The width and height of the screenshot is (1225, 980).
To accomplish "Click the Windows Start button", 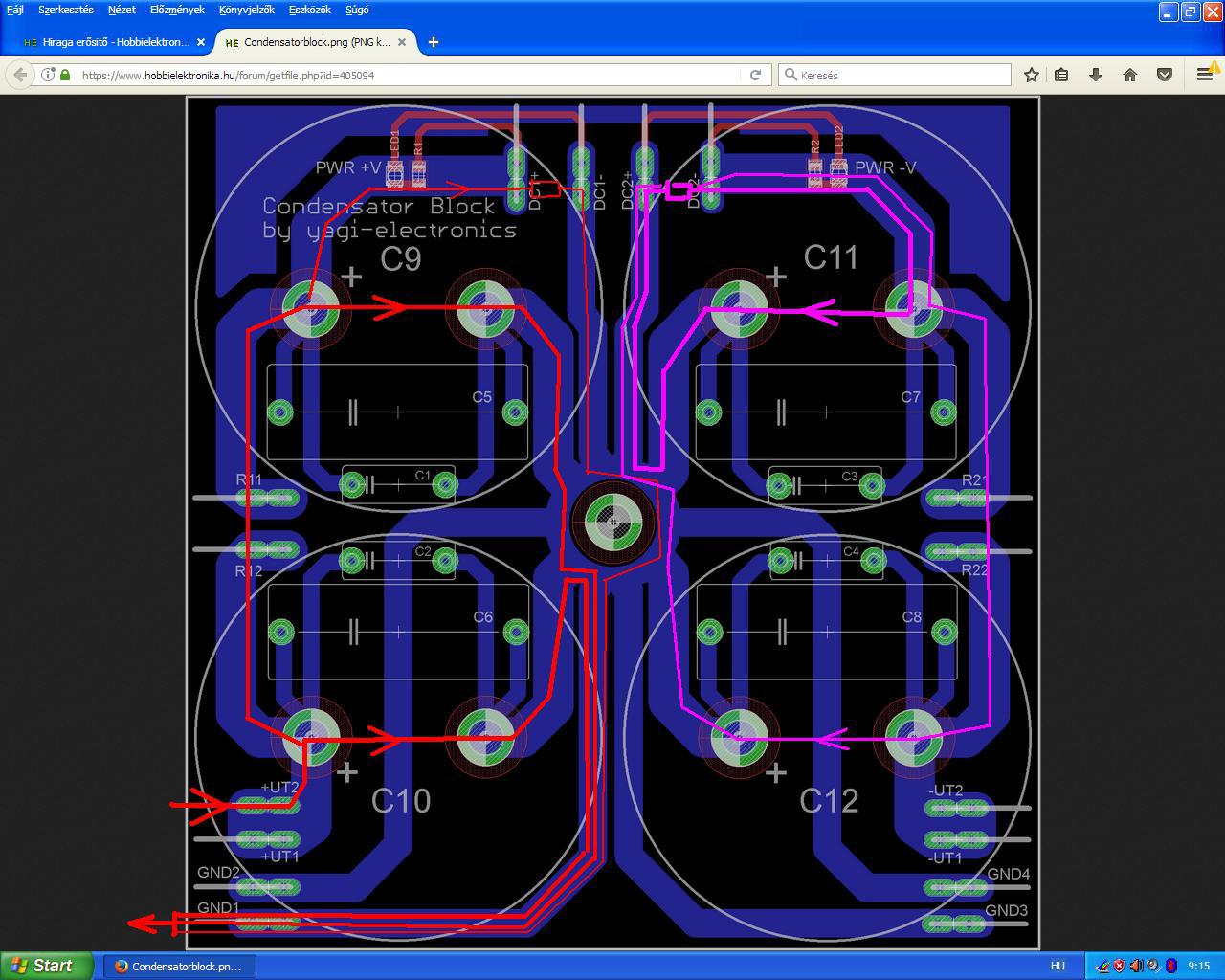I will click(47, 966).
